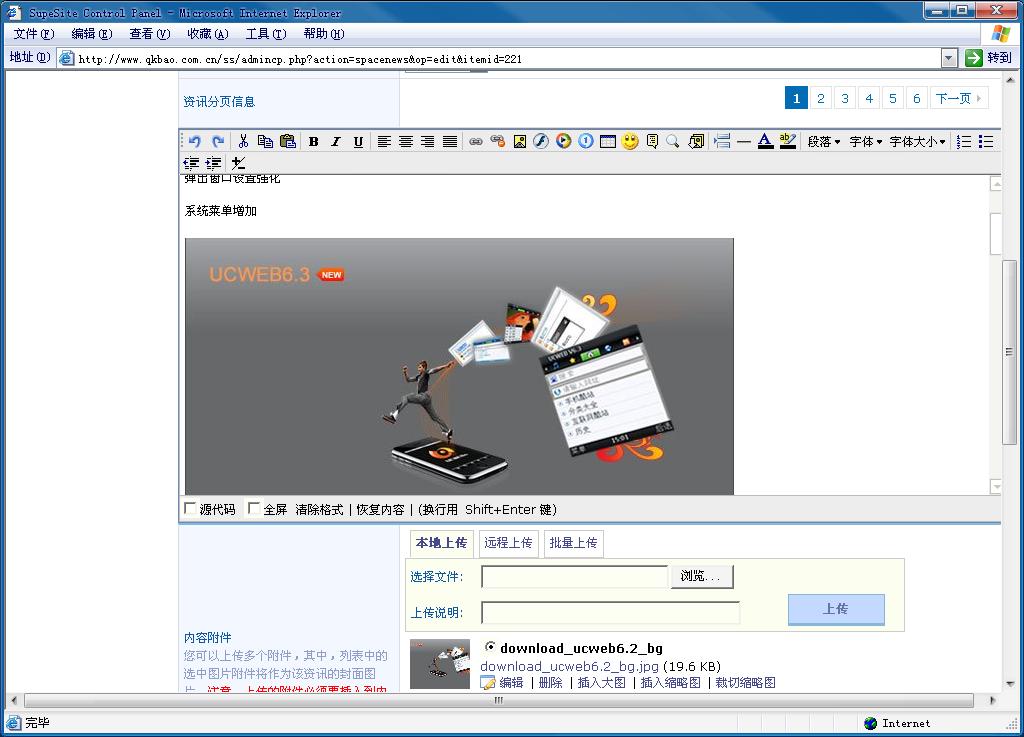1024x737 pixels.
Task: Click the horizontal scrollbar thumb
Action: [x=499, y=700]
